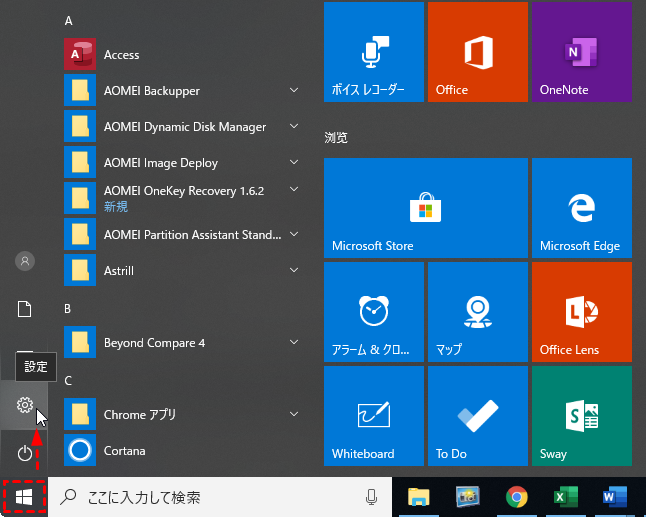646x517 pixels.
Task: Open the マップ tile
Action: (477, 311)
